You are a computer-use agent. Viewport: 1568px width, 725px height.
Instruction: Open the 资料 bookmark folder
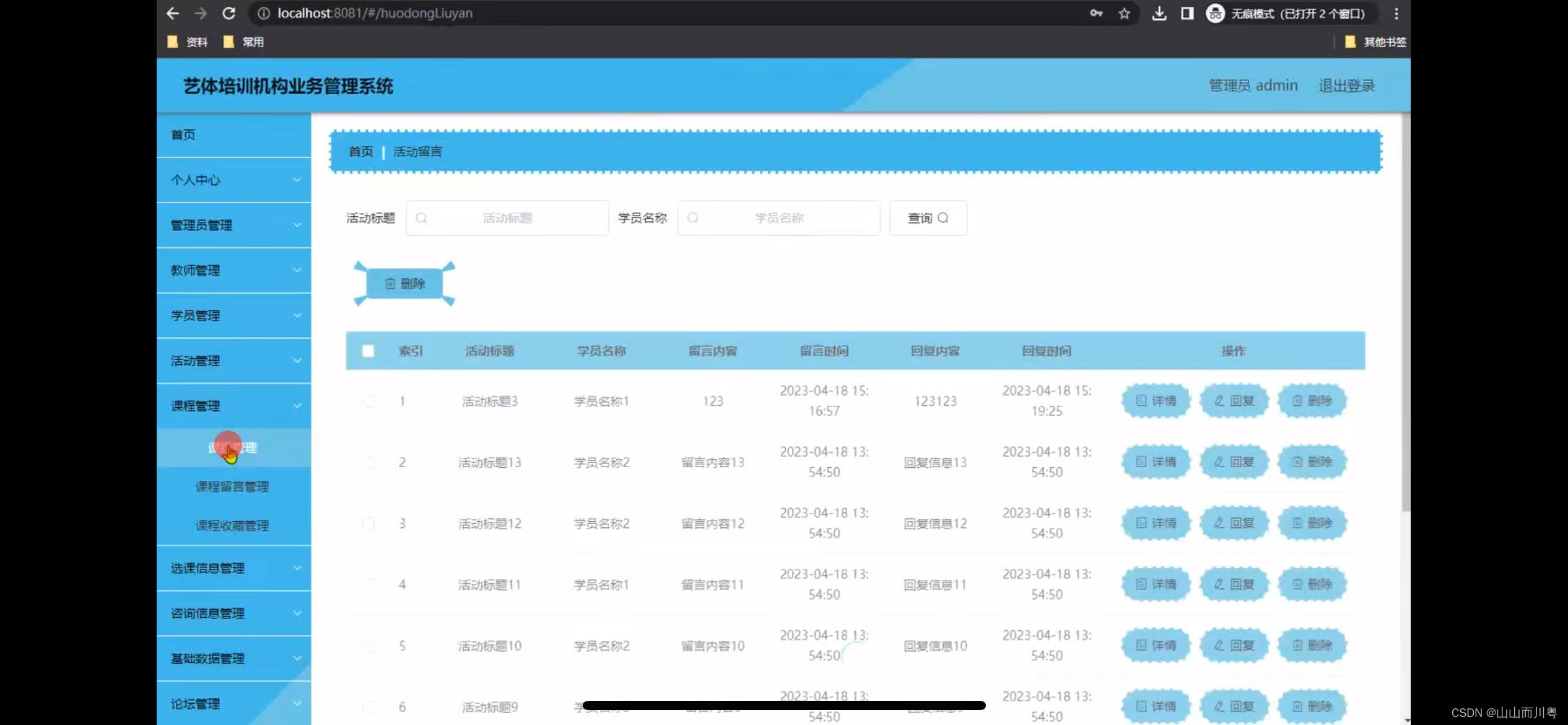coord(188,42)
